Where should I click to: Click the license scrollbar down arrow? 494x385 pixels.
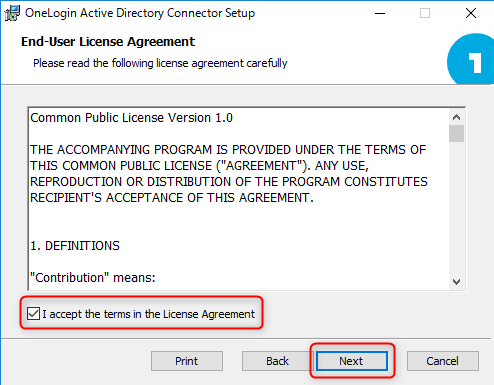(456, 282)
